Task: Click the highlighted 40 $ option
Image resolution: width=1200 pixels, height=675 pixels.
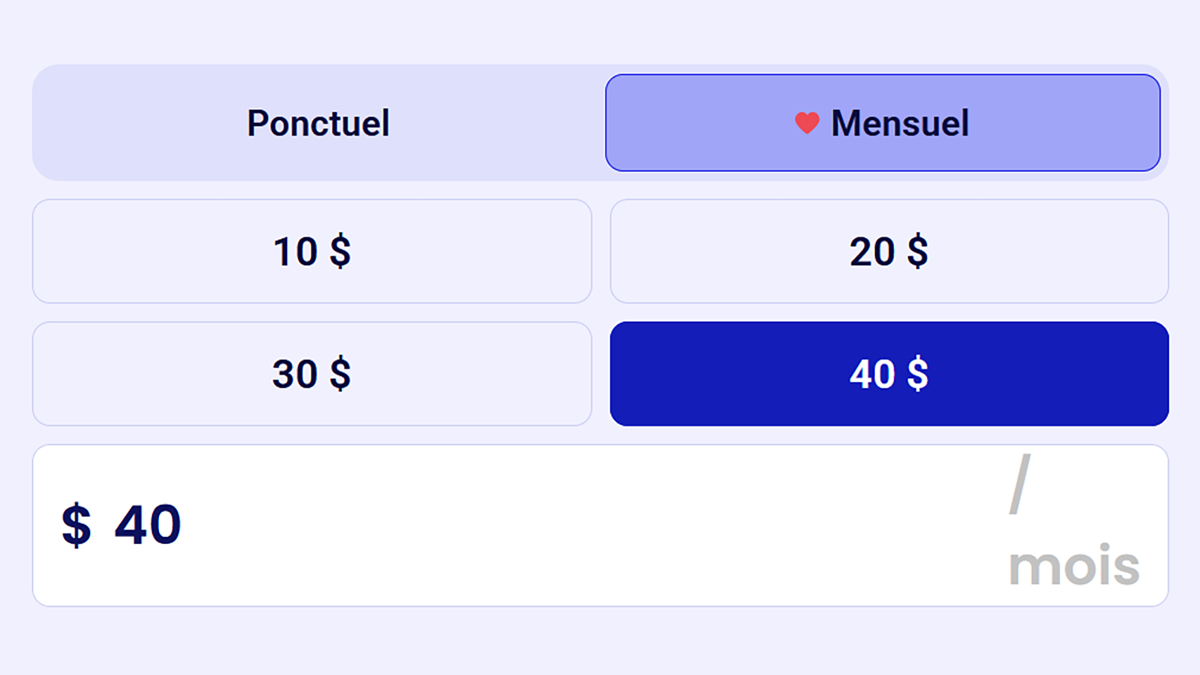Action: [x=888, y=373]
